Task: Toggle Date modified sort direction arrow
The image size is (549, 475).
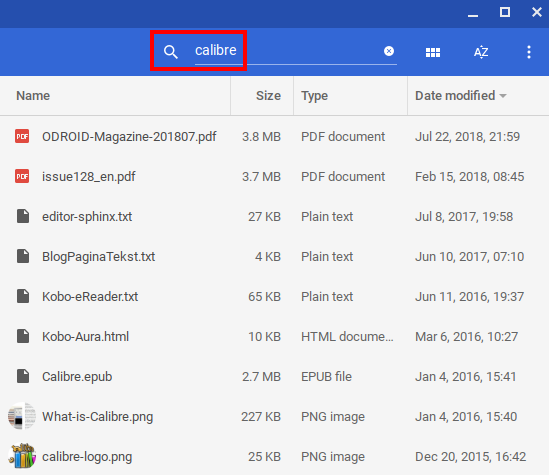Action: (503, 96)
